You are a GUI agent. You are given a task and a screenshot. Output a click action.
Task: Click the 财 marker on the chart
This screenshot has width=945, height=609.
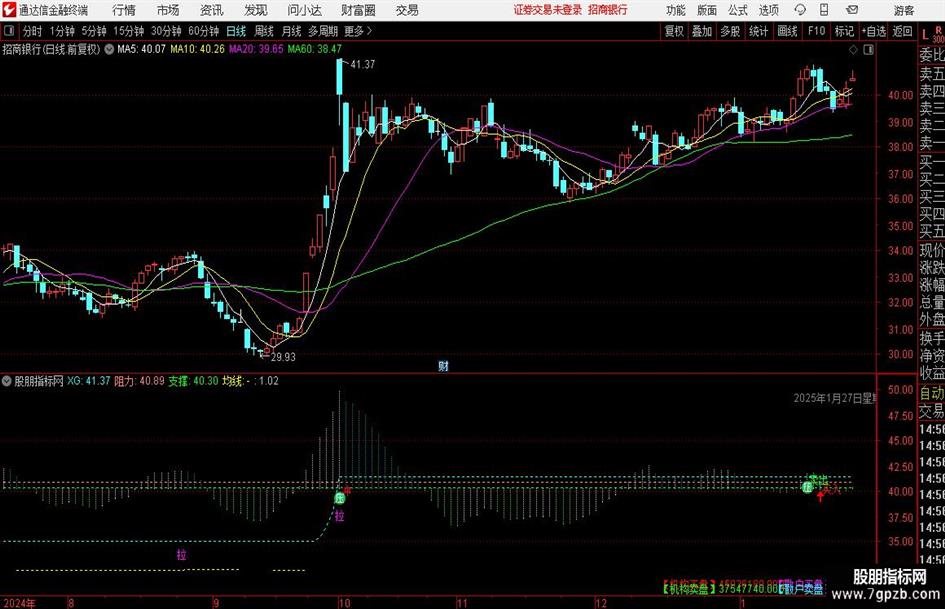(444, 366)
